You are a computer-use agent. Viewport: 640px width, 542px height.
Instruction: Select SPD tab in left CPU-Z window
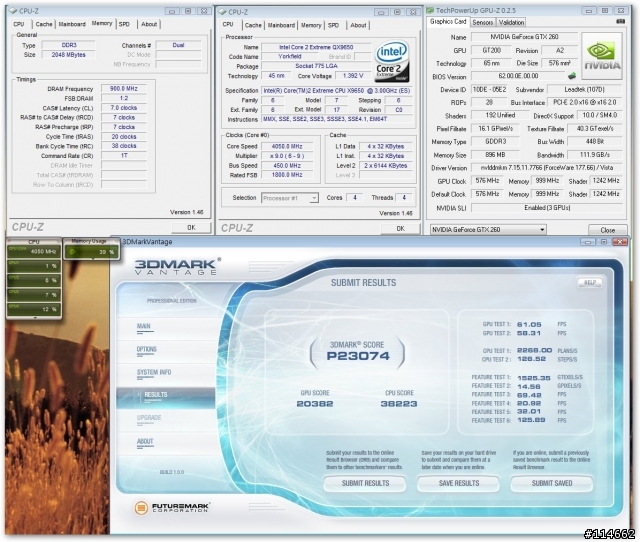[x=124, y=24]
